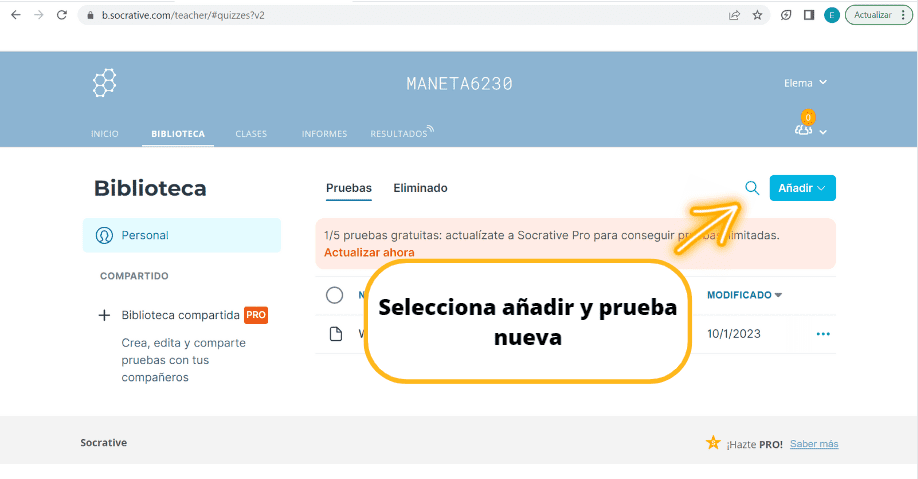Open the Elema account dropdown
This screenshot has width=918, height=479.
pos(806,83)
